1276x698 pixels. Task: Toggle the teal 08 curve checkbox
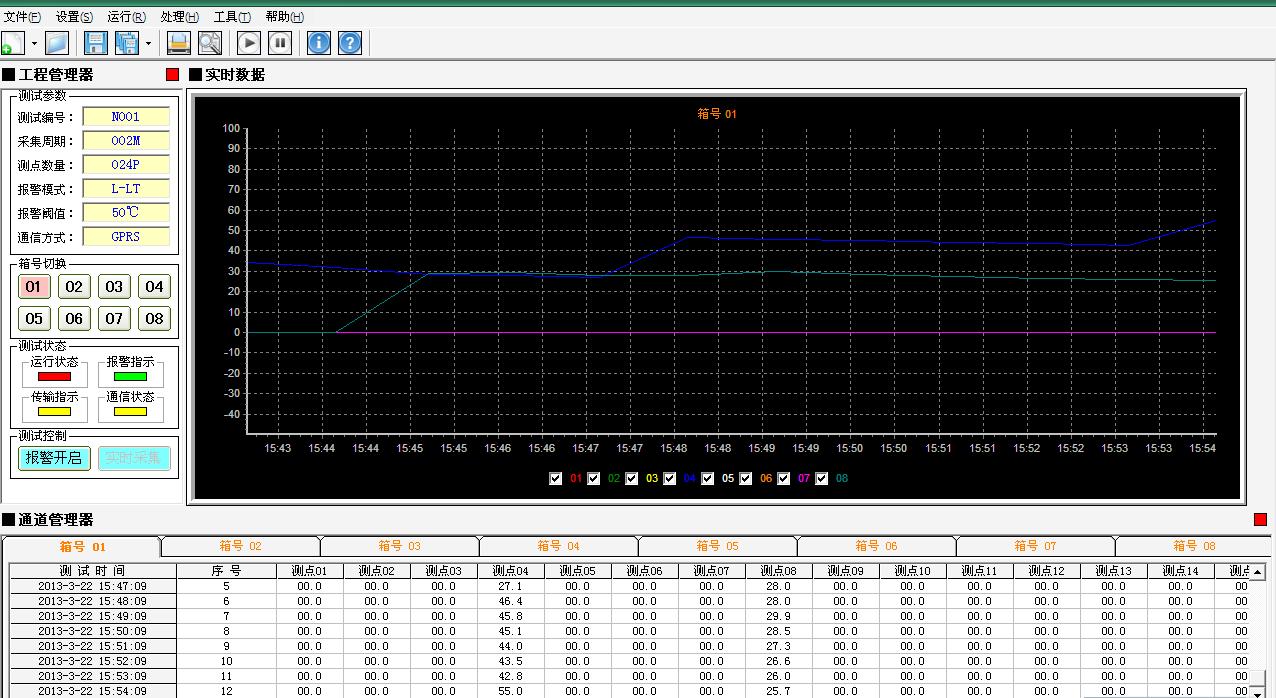[x=822, y=479]
